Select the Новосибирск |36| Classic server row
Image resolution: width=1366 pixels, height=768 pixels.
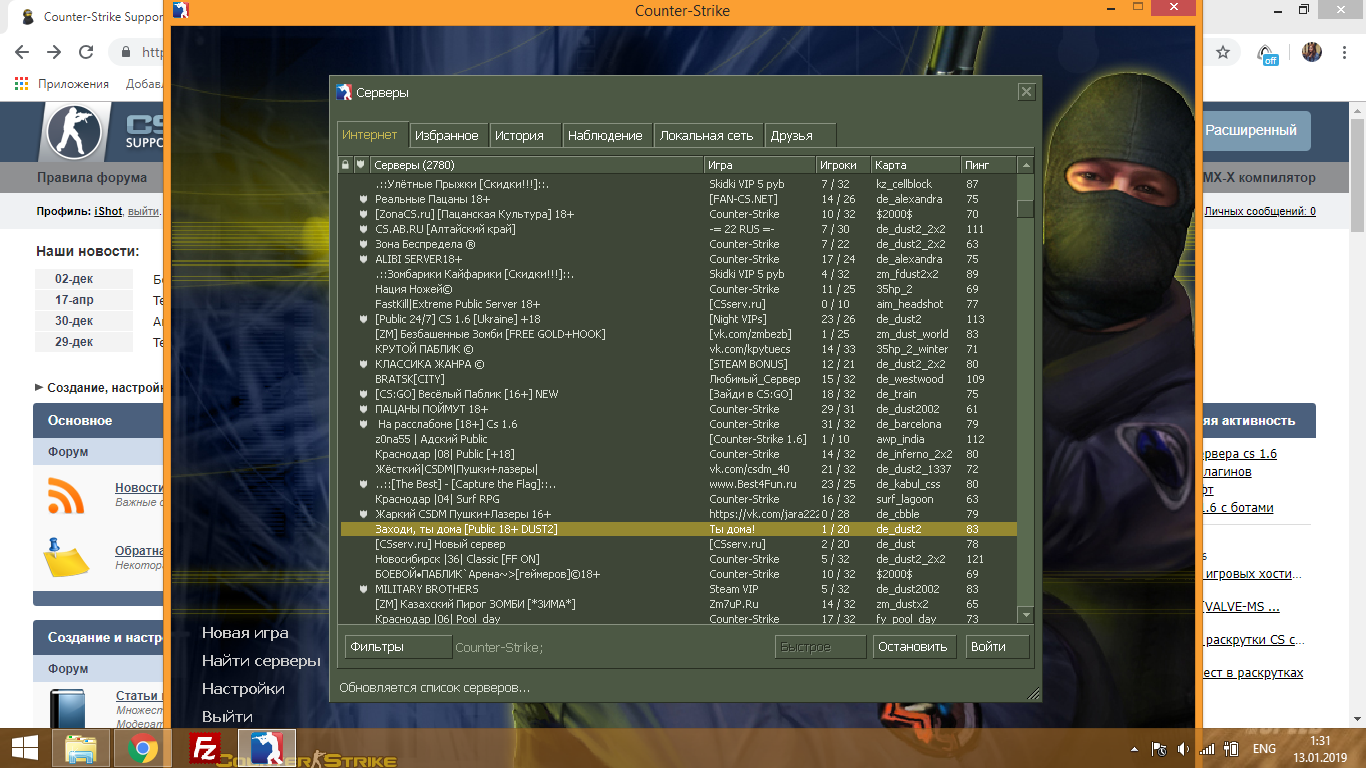(679, 559)
